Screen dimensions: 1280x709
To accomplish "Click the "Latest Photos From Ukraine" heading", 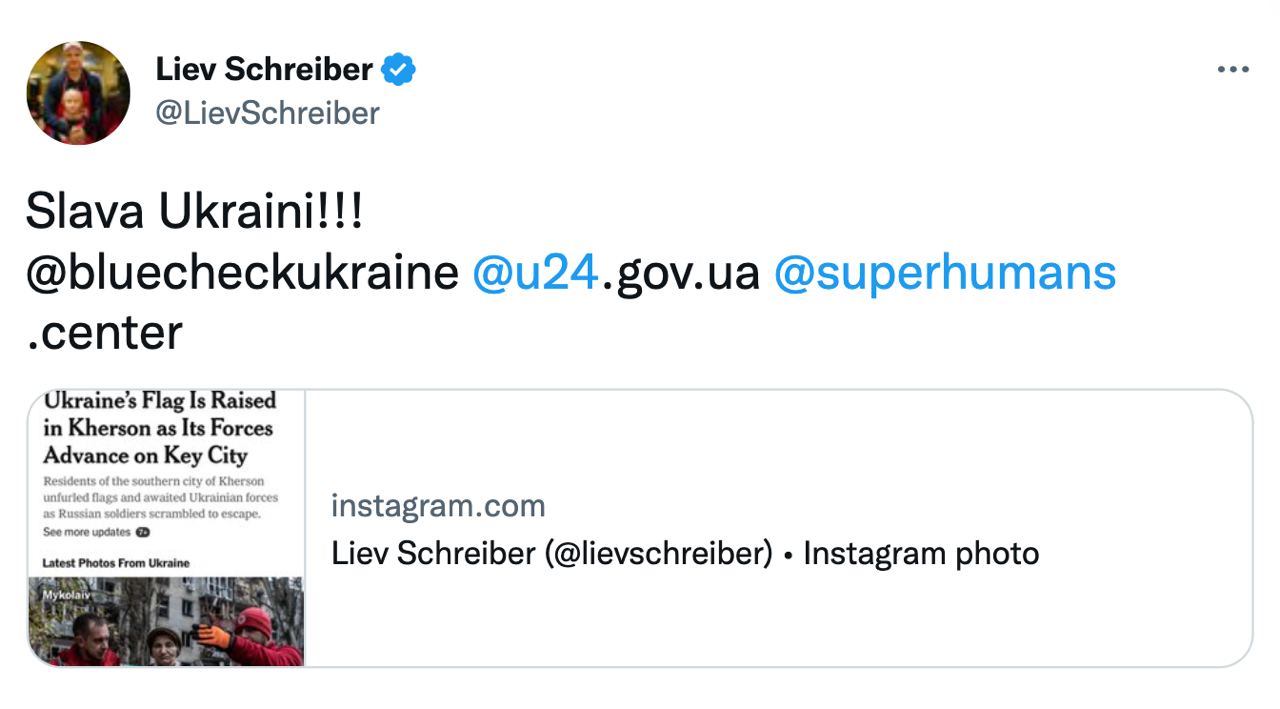I will coord(116,563).
